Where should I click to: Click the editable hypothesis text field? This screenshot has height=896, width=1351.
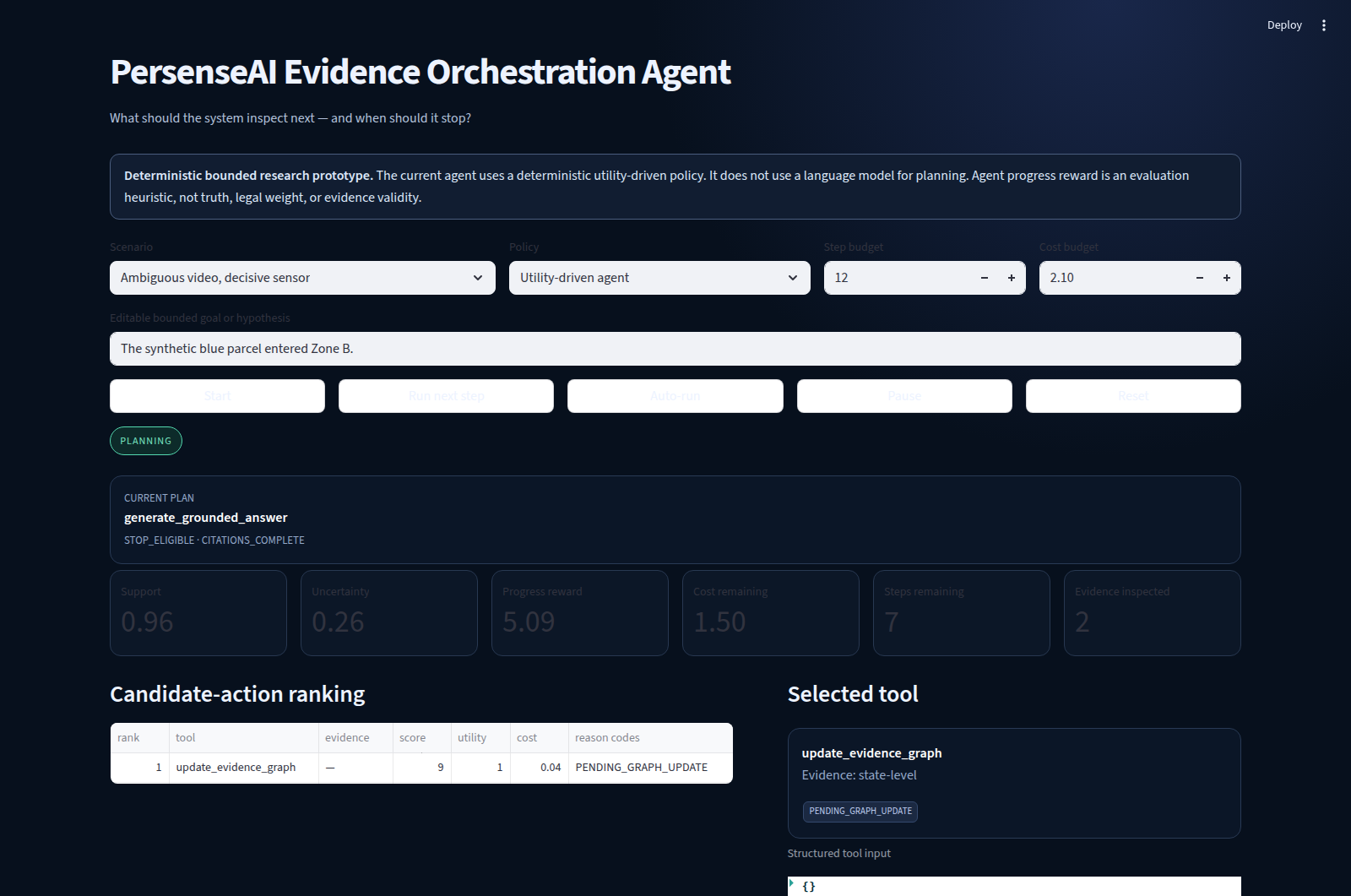pyautogui.click(x=675, y=349)
